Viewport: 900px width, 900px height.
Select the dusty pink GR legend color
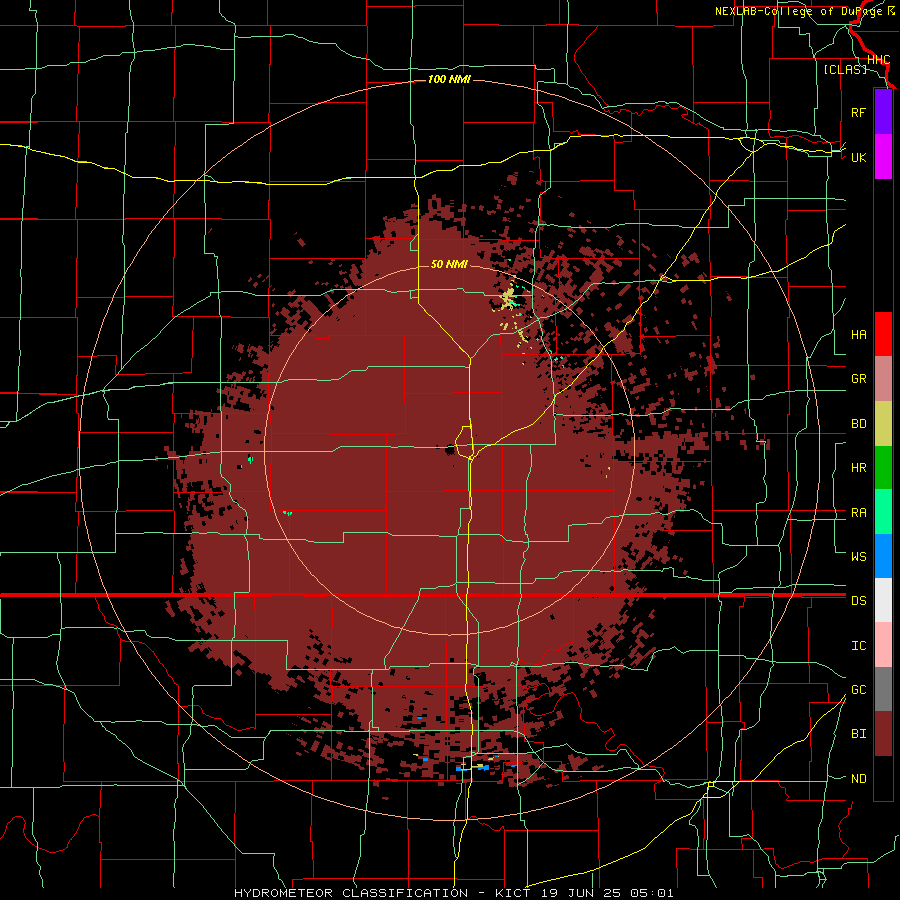point(883,379)
